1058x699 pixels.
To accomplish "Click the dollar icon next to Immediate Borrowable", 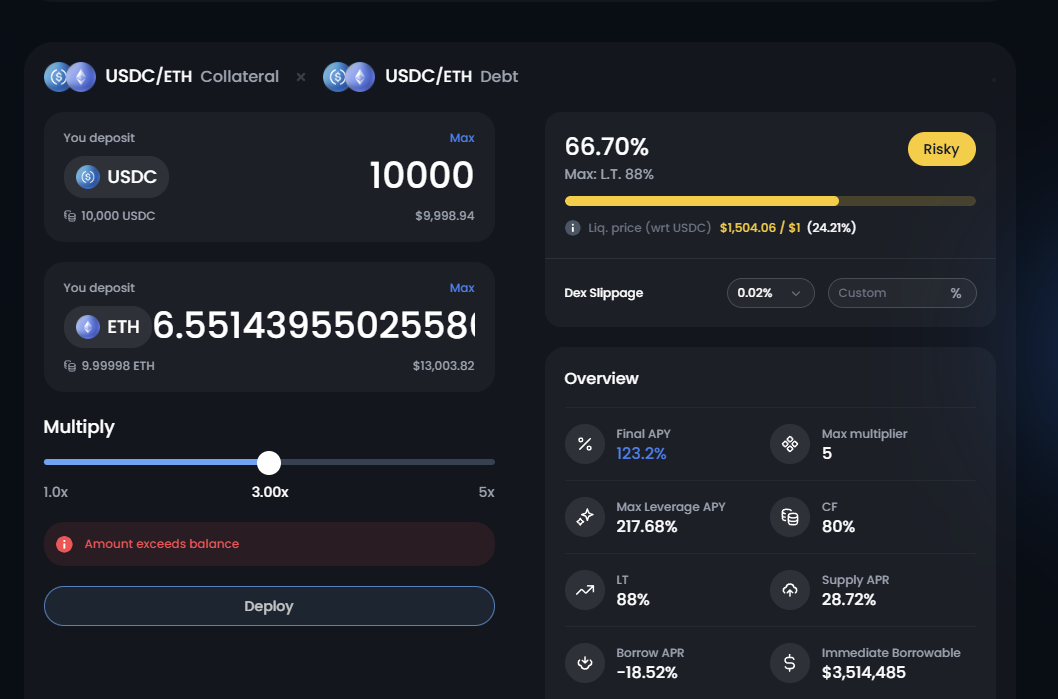I will pos(790,663).
